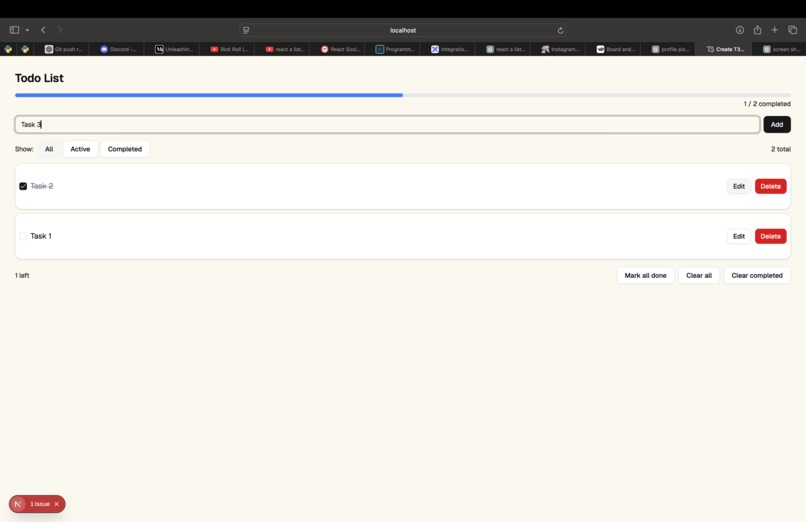Click the '1 left' text
Image resolution: width=806 pixels, height=522 pixels.
coord(22,275)
